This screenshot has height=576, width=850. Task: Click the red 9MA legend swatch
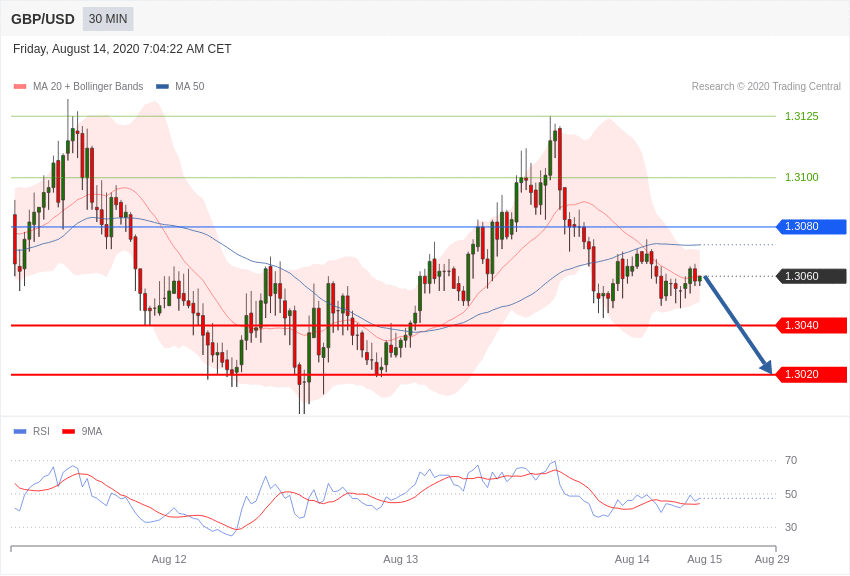pos(68,431)
